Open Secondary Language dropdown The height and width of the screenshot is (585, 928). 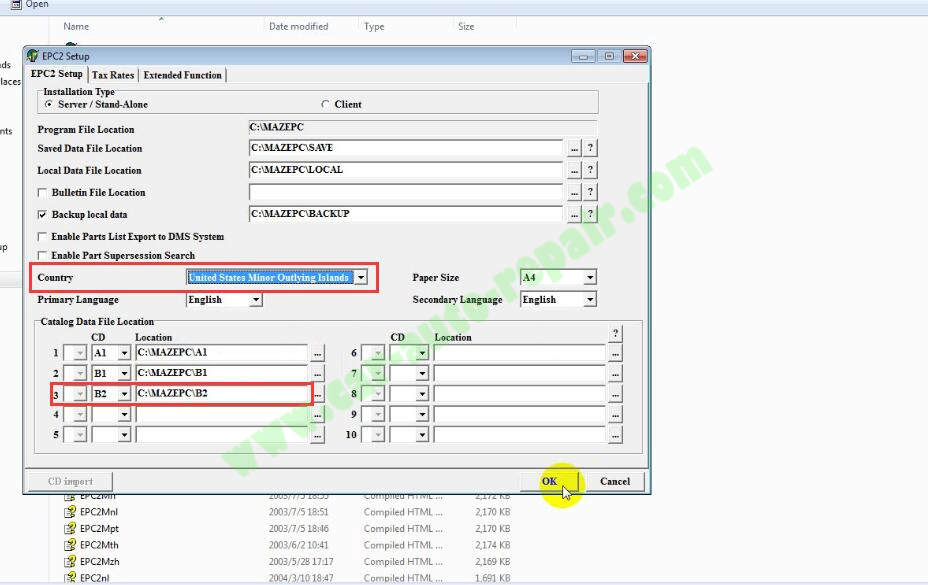(x=589, y=300)
